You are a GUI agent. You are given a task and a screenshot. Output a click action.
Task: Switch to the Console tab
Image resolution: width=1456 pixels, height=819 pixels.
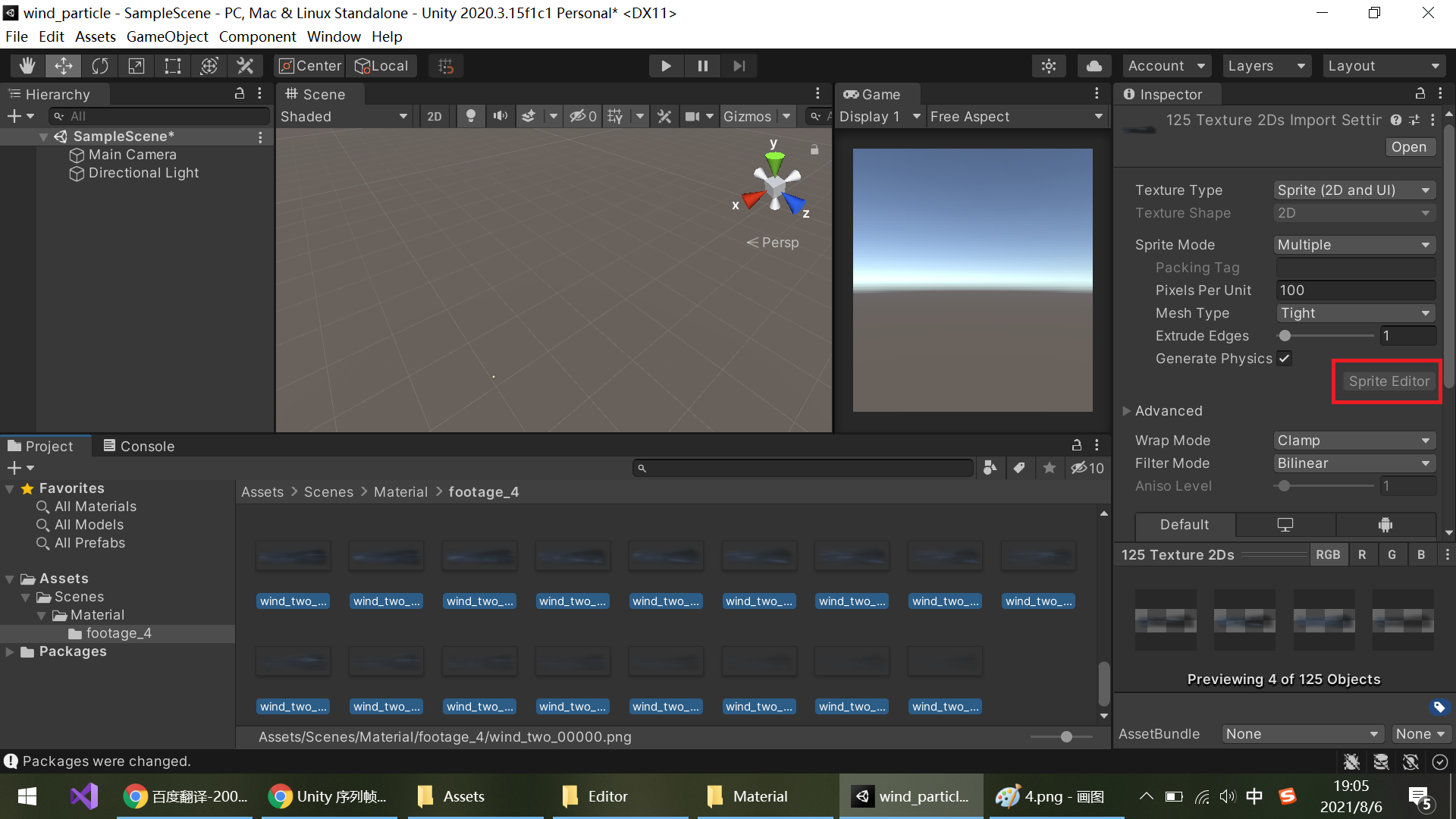[140, 446]
